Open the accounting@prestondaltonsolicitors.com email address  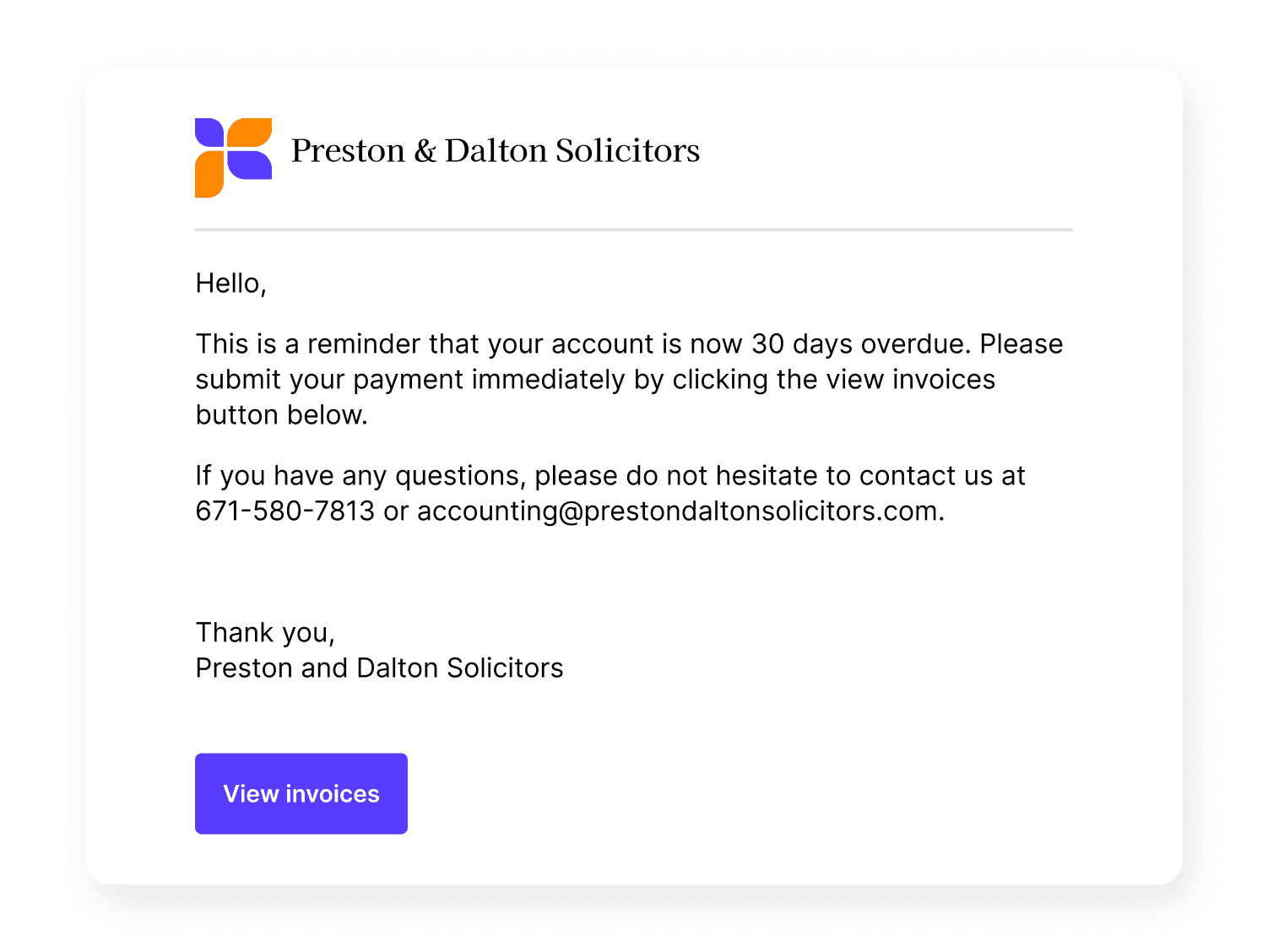[678, 511]
